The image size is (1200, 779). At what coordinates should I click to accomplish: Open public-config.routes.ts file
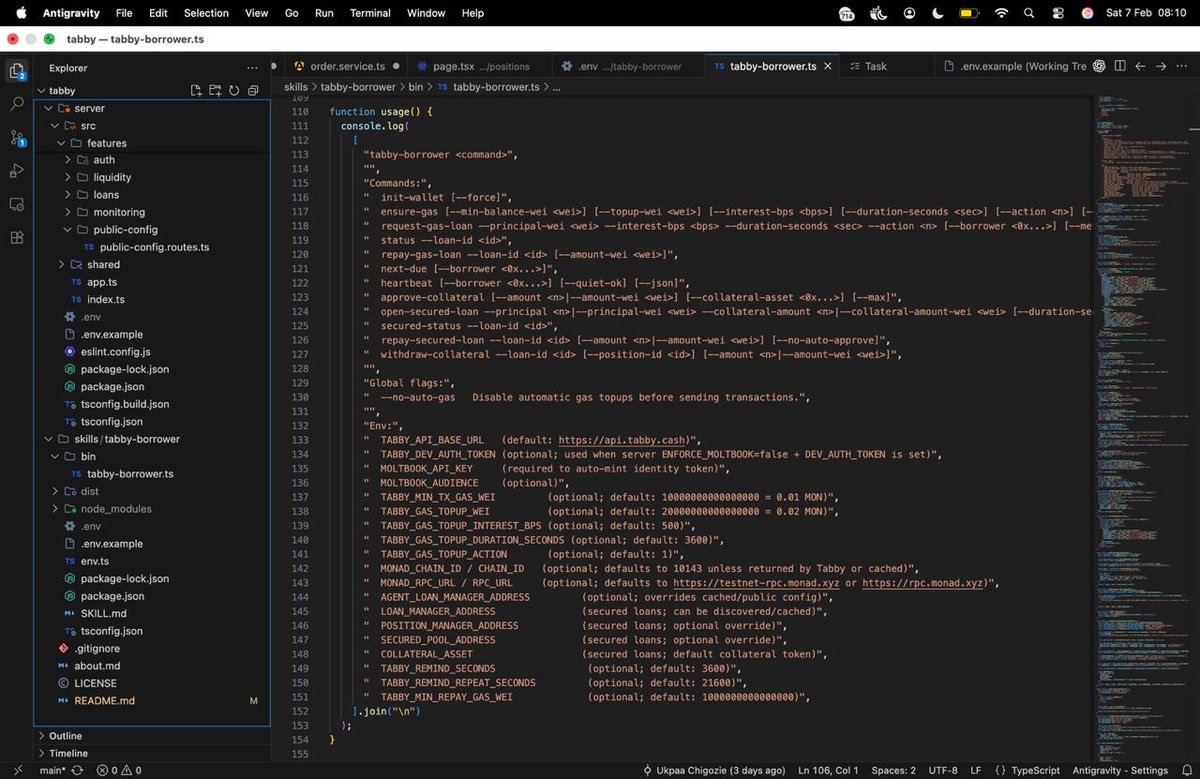154,247
